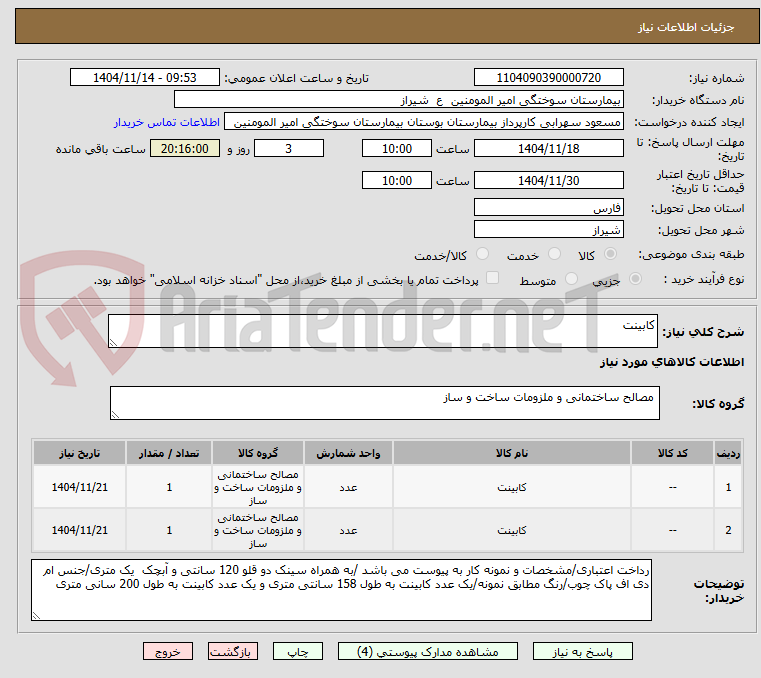
Task: Click the چاپ print button
Action: [298, 651]
